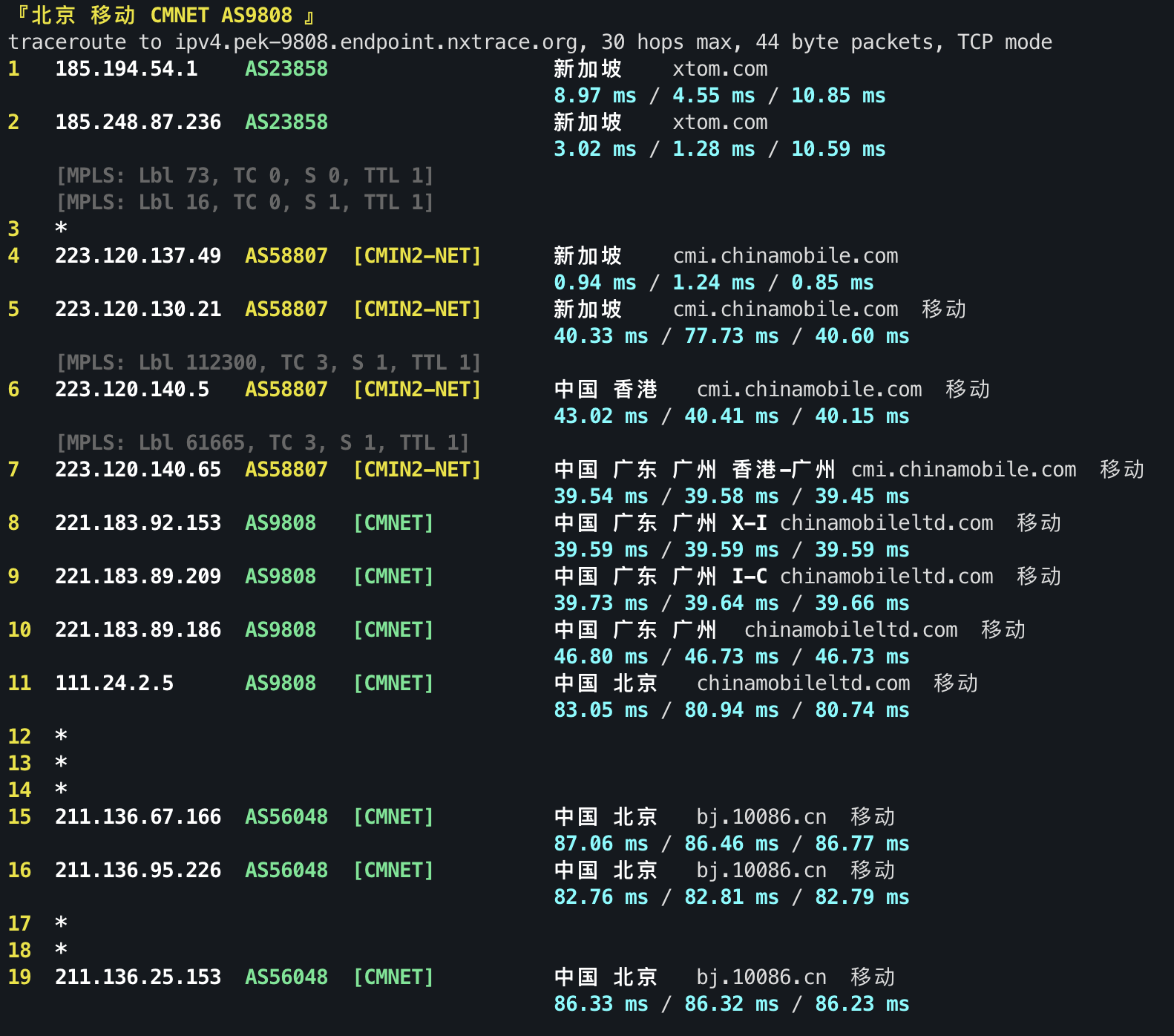The width and height of the screenshot is (1174, 1036).
Task: Click [CMNET] on hop 9 row
Action: point(393,577)
